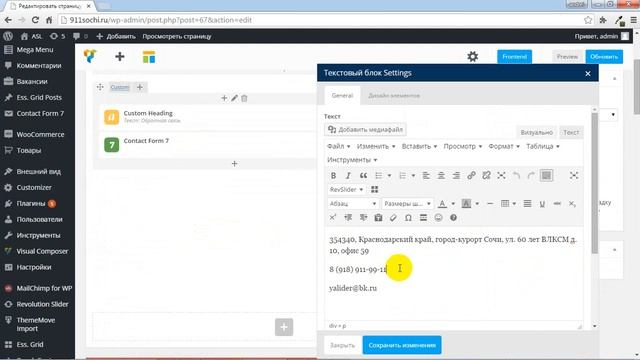Open Visual Composer templates icon
The image size is (640, 360).
(x=149, y=57)
